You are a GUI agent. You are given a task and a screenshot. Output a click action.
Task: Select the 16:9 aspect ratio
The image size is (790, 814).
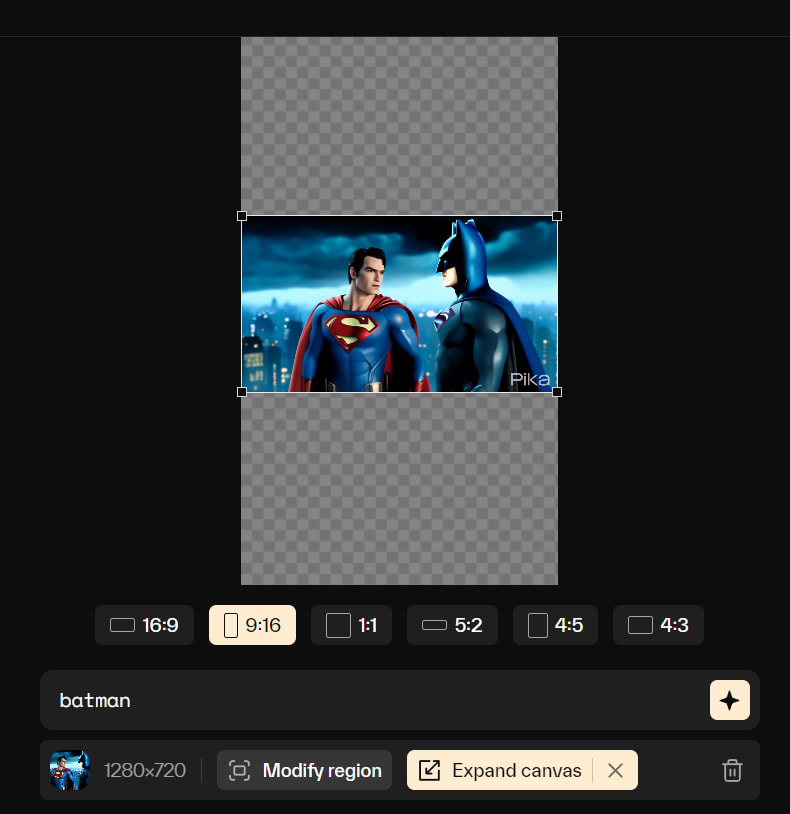click(x=144, y=625)
